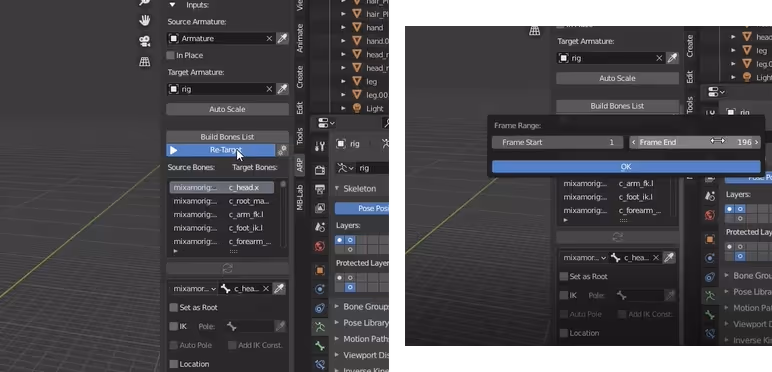Screen dimensions: 772x372
Task: Open Render properties tab in left screenshot
Action: (x=320, y=170)
